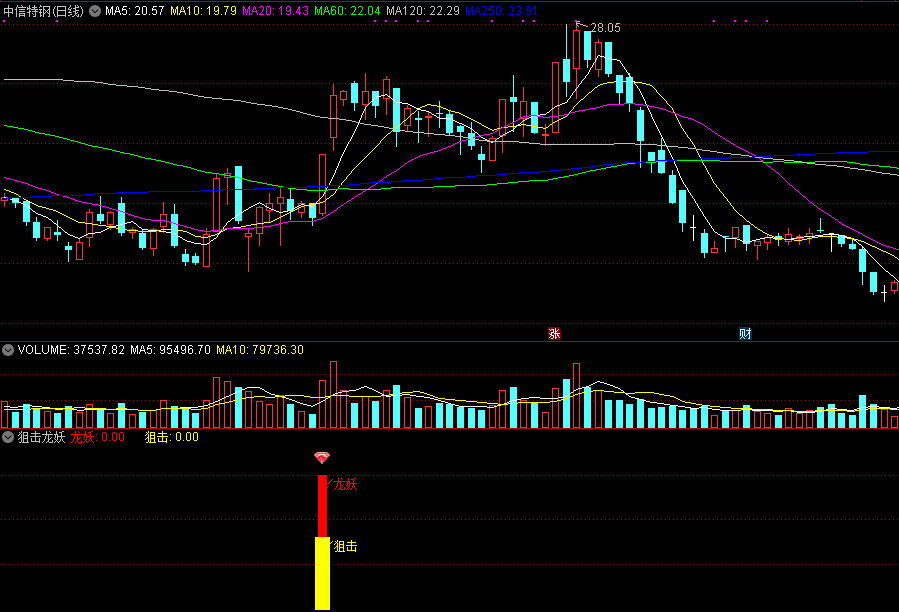Click the red 张 marker icon
The image size is (899, 612).
click(x=554, y=334)
